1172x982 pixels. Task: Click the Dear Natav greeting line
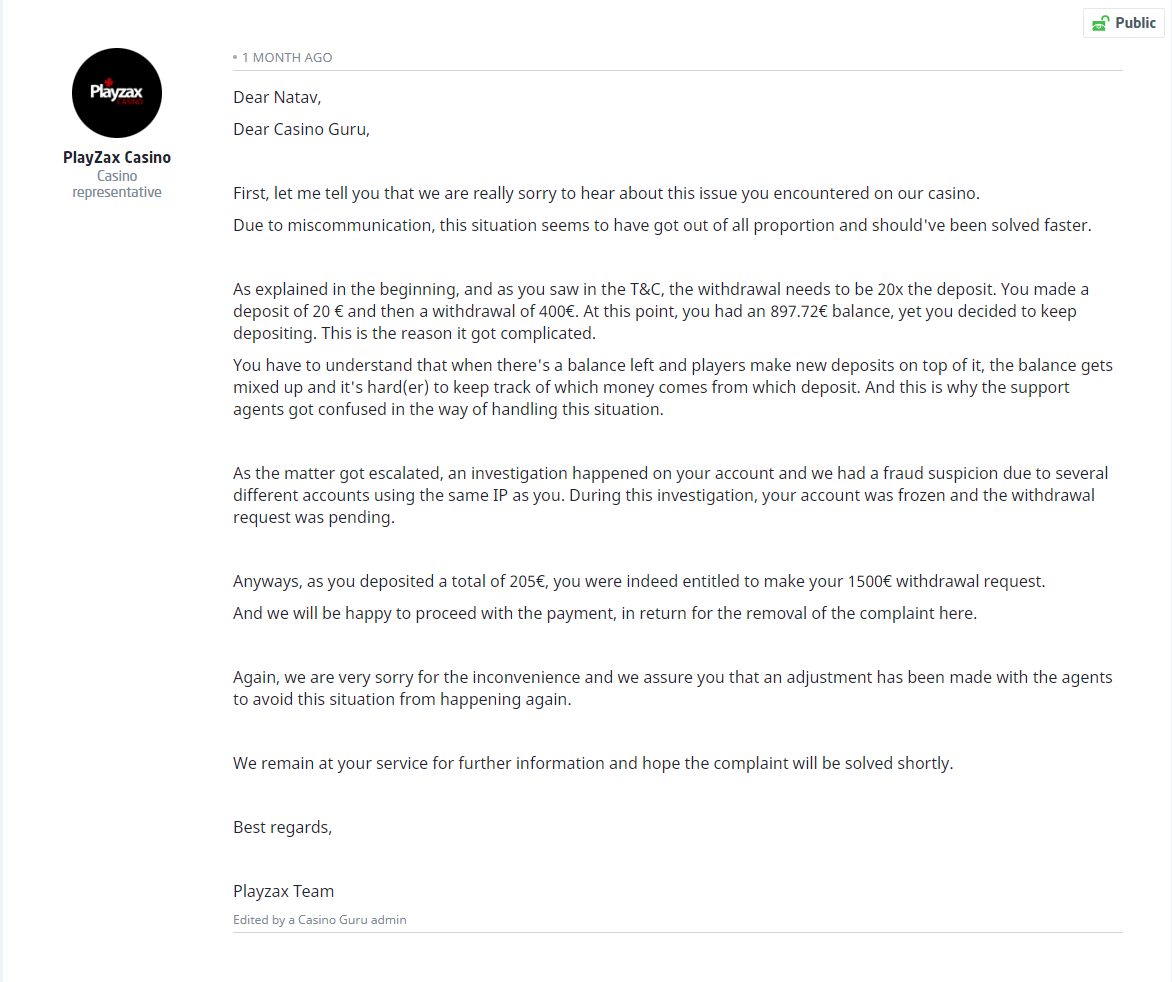277,97
